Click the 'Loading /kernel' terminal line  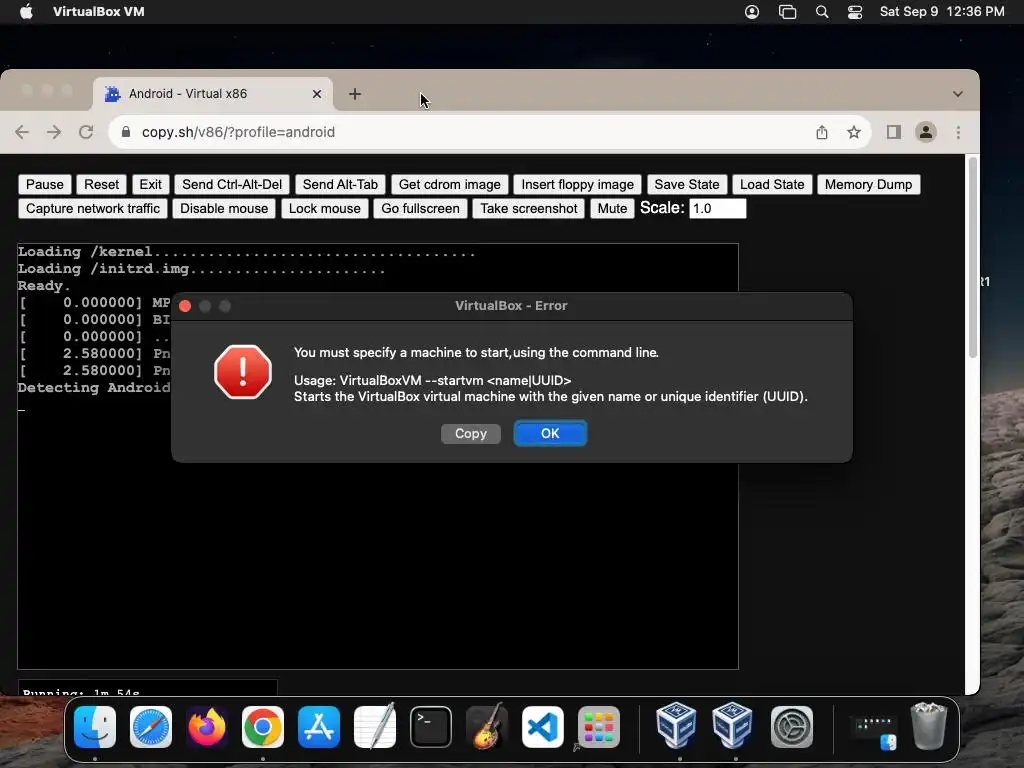coord(246,252)
